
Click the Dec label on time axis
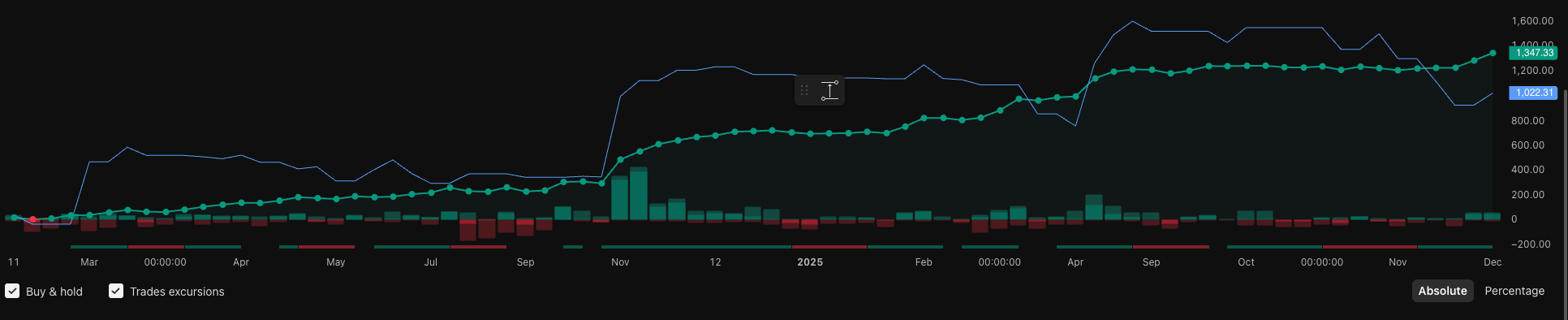[x=1493, y=262]
